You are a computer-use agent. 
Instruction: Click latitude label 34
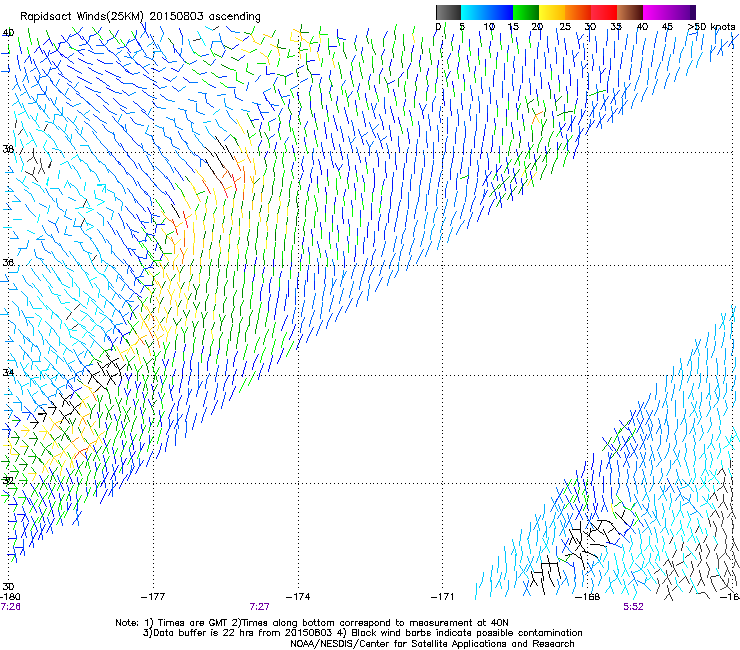point(8,373)
